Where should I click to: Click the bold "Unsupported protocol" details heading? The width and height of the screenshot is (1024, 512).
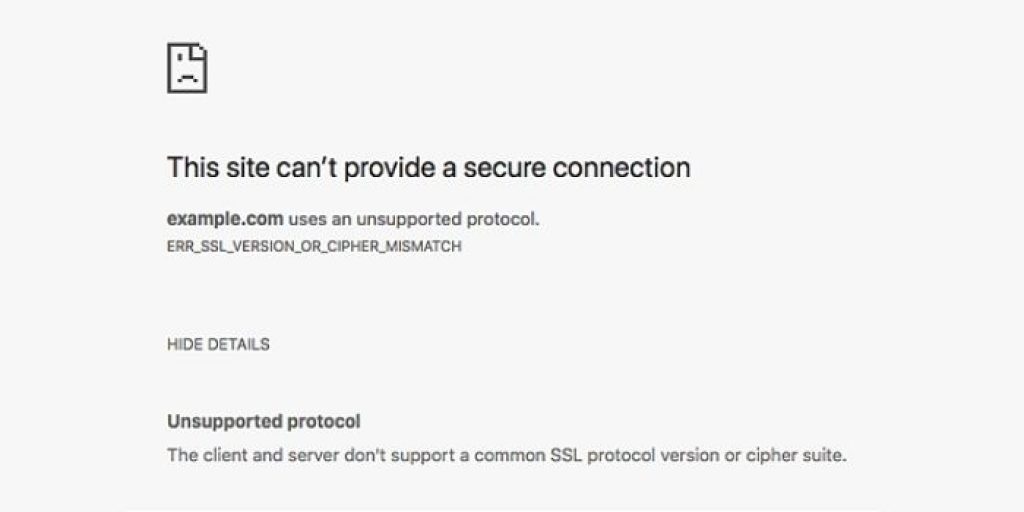264,421
